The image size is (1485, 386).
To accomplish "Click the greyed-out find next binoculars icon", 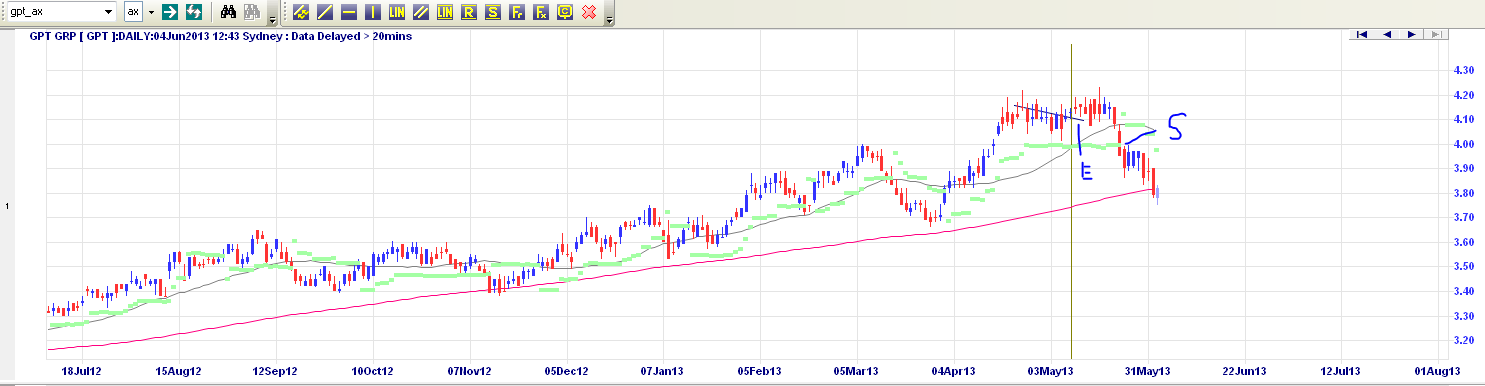I will [252, 12].
